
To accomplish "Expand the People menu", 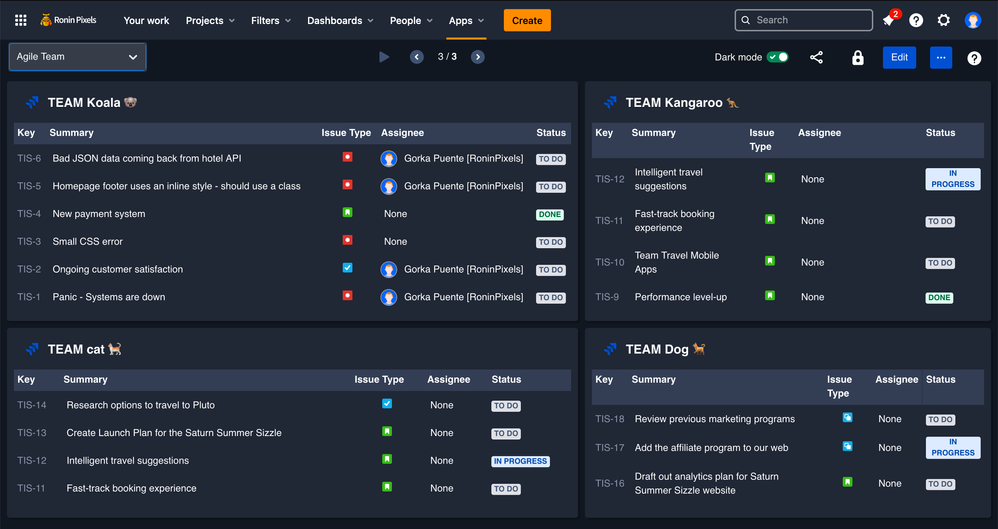I will click(x=411, y=20).
